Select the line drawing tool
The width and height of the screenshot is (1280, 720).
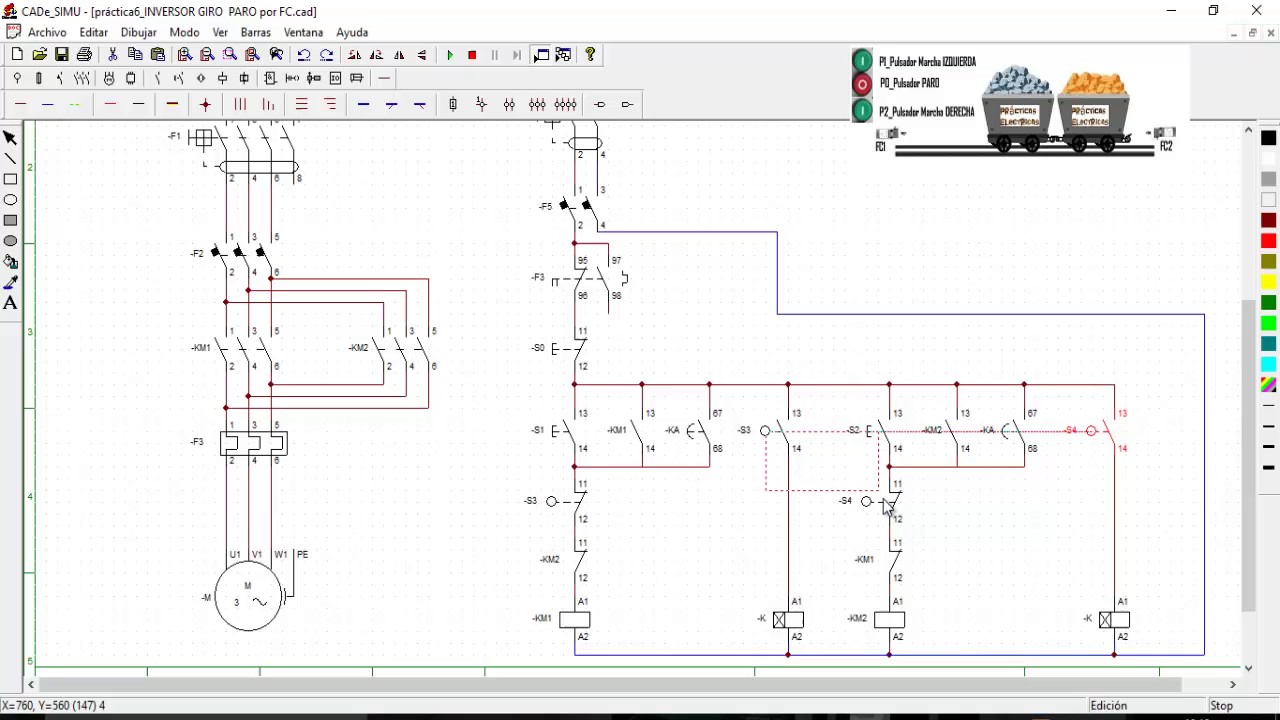tap(11, 159)
